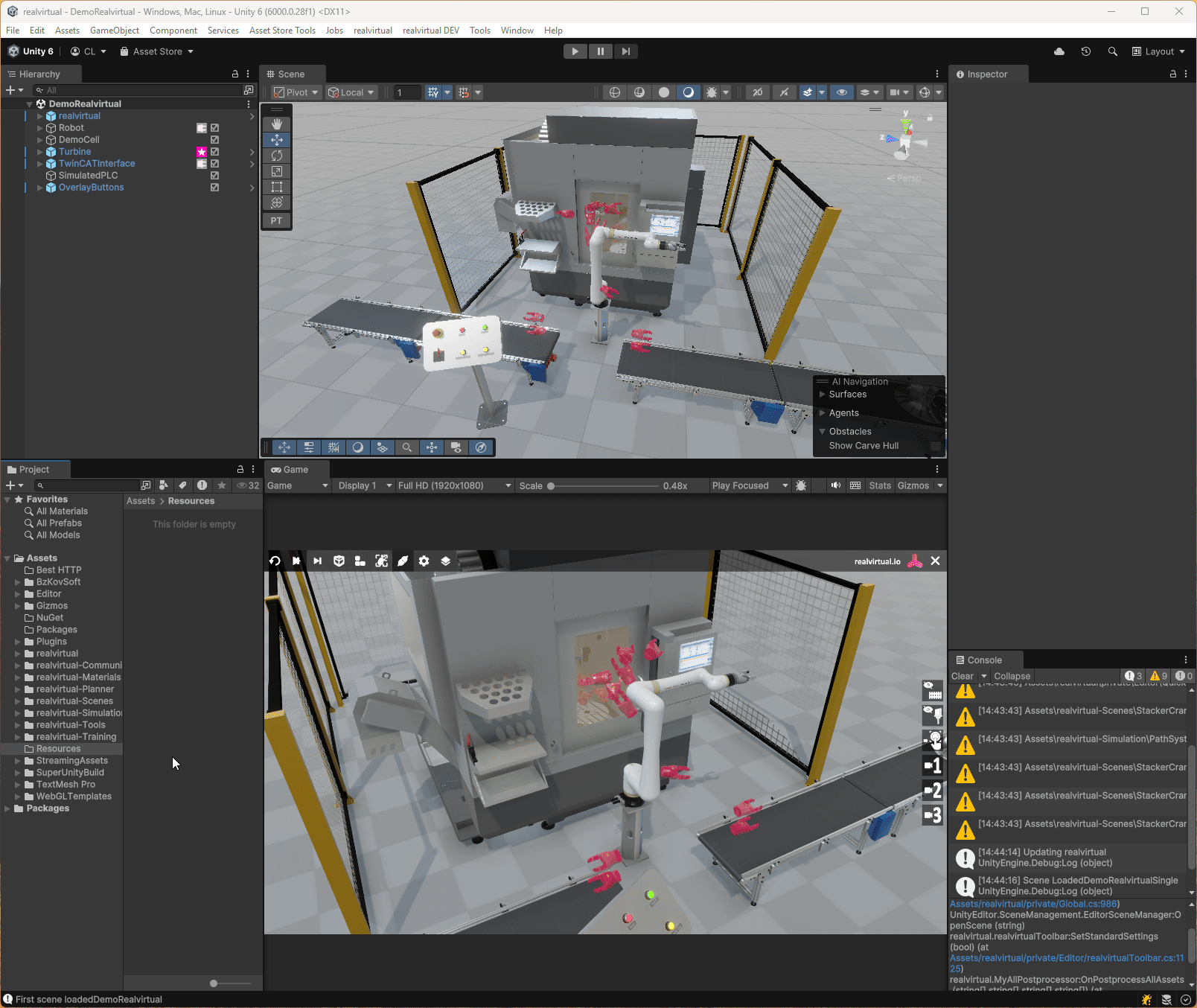This screenshot has height=1008, width=1197.
Task: Open Undo History icon in top bar
Action: pos(1085,51)
